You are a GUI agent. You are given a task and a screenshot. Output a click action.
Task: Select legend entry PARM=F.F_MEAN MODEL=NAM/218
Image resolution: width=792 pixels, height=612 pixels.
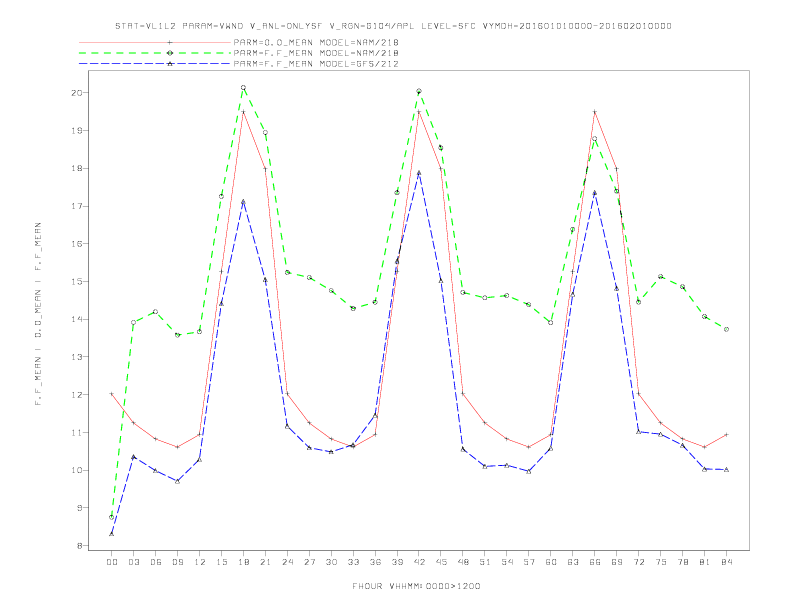[316, 53]
